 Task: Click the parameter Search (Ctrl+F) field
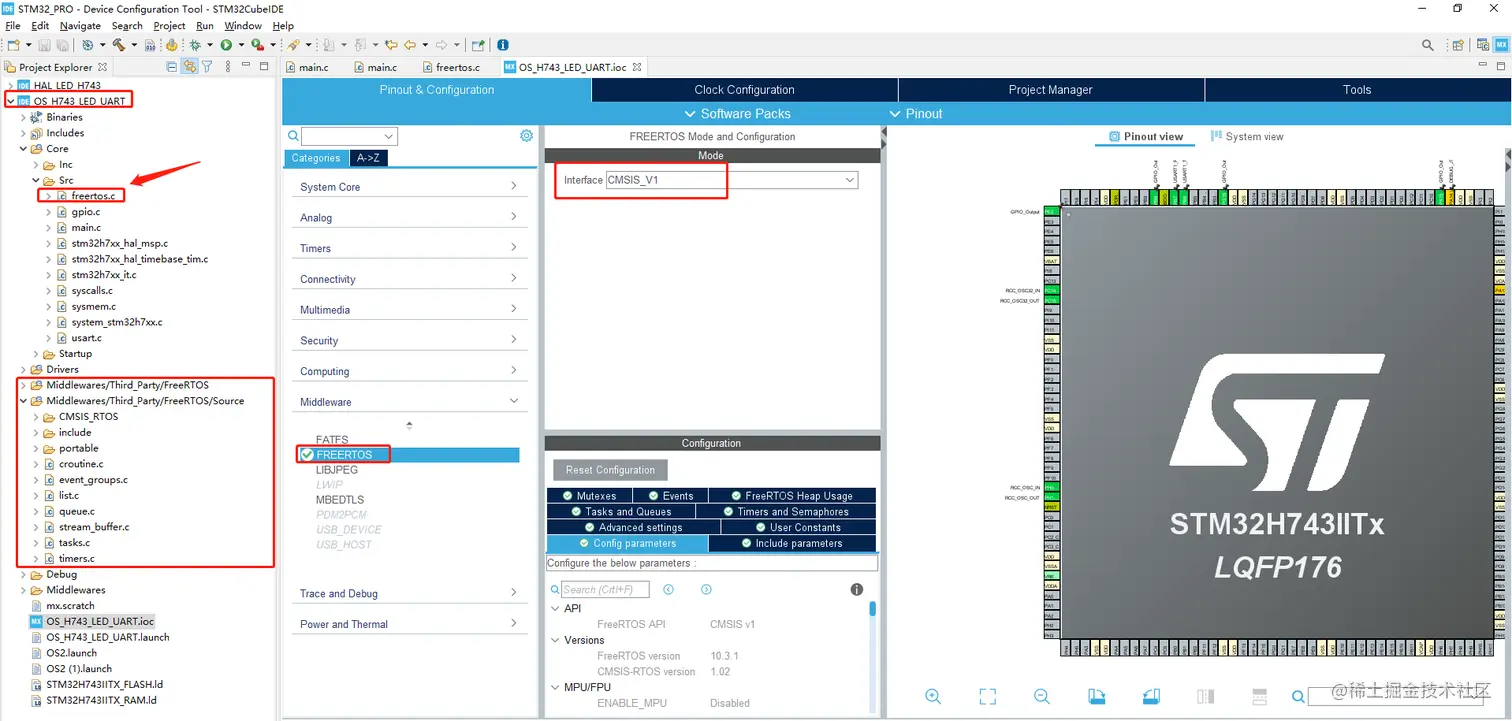pyautogui.click(x=605, y=590)
